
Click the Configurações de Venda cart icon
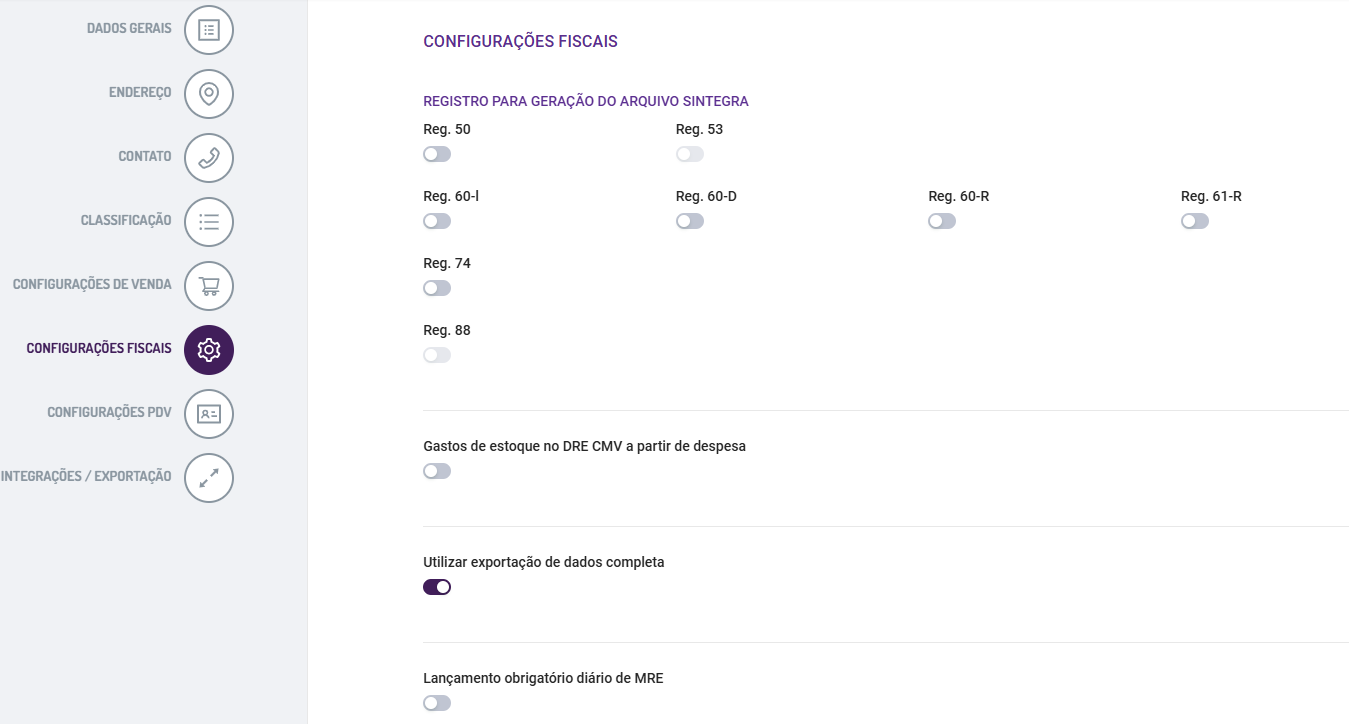pyautogui.click(x=209, y=286)
